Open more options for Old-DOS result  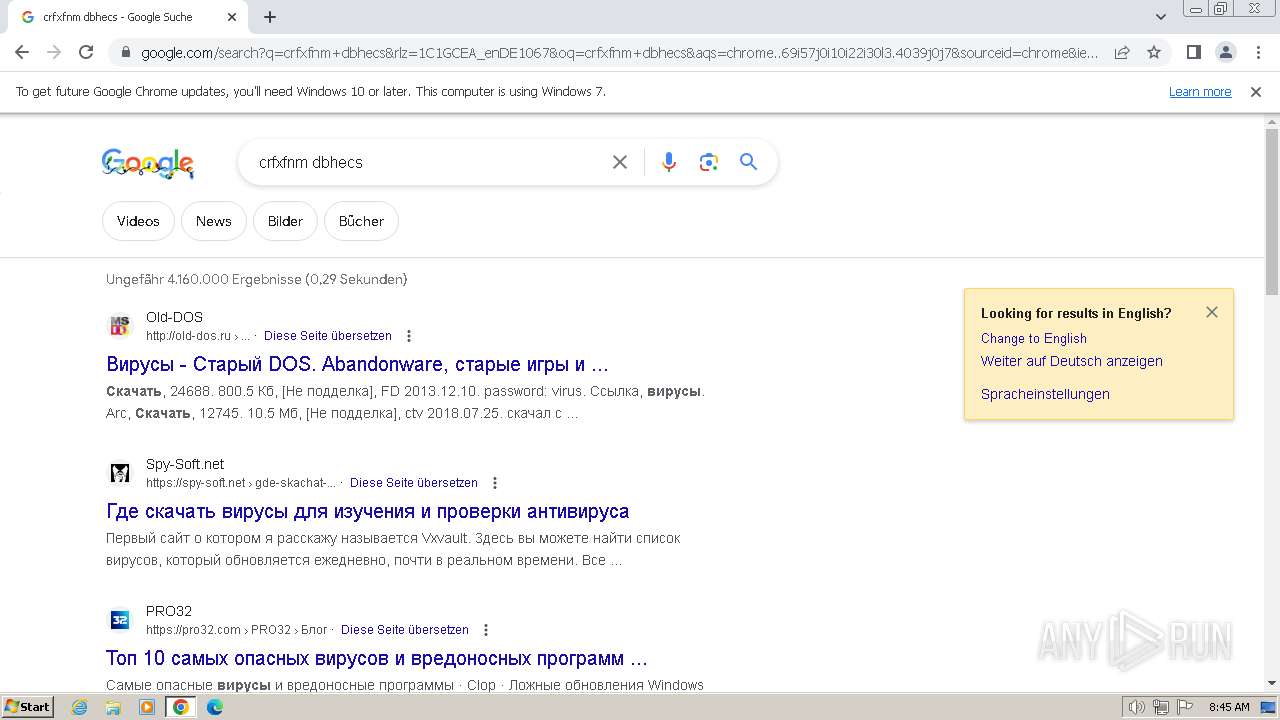(408, 336)
